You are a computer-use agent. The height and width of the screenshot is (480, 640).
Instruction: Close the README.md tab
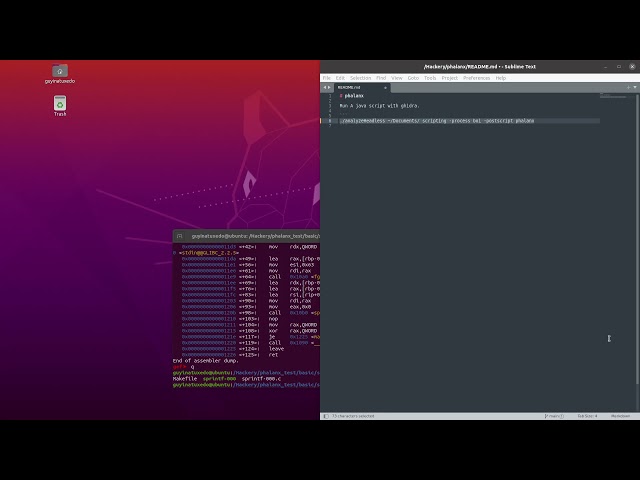[385, 87]
